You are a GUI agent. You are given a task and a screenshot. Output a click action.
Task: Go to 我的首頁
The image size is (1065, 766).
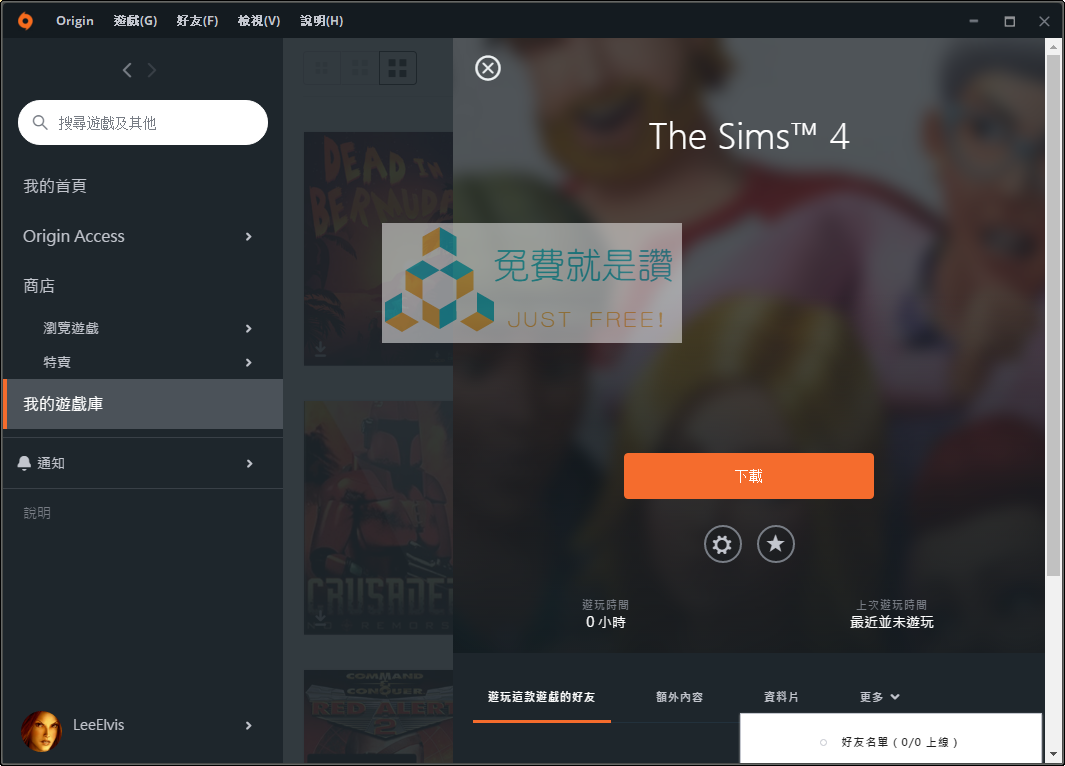click(55, 186)
